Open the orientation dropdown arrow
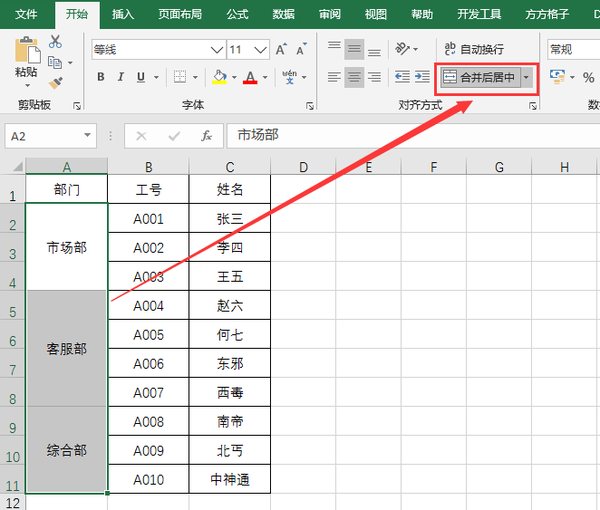This screenshot has height=510, width=600. (416, 49)
